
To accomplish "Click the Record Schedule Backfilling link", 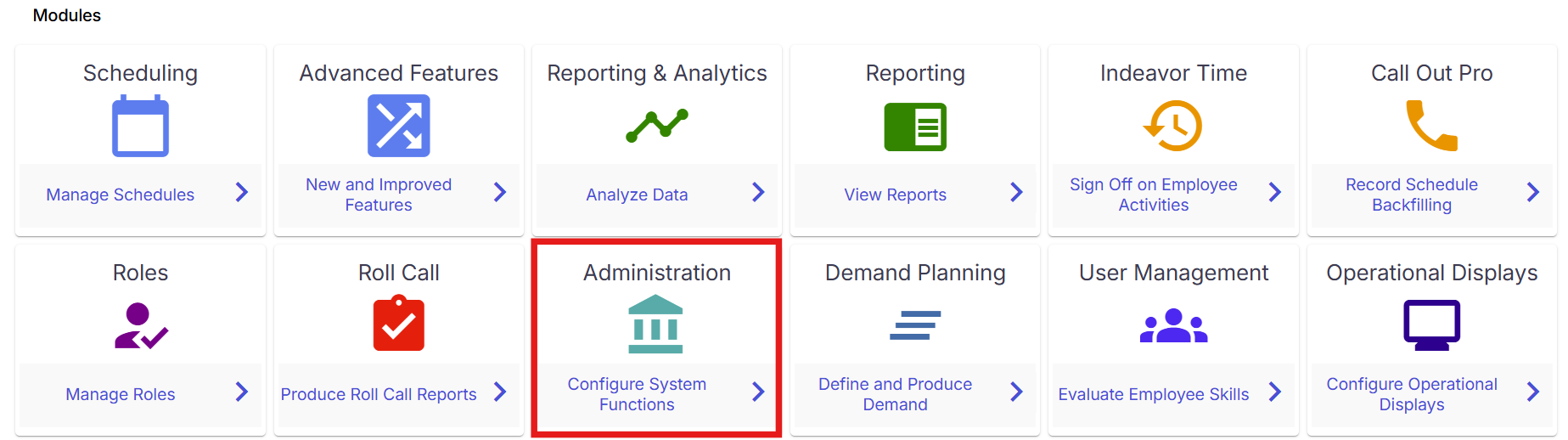I will point(1411,195).
